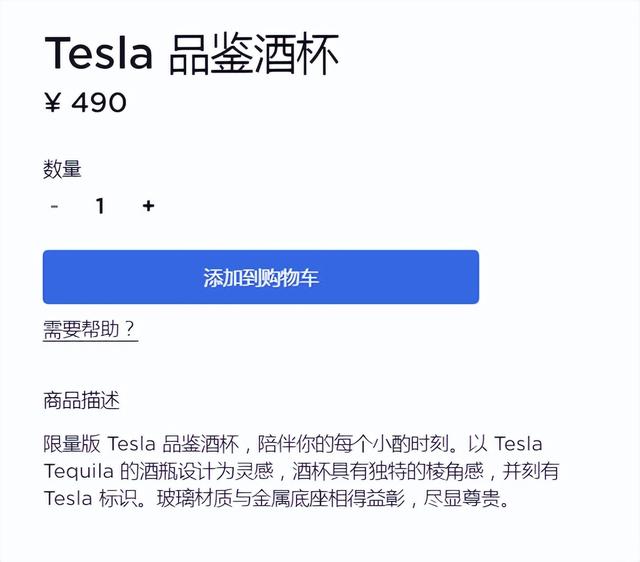Click 限量版 at the description start
Image resolution: width=640 pixels, height=562 pixels.
(70, 443)
